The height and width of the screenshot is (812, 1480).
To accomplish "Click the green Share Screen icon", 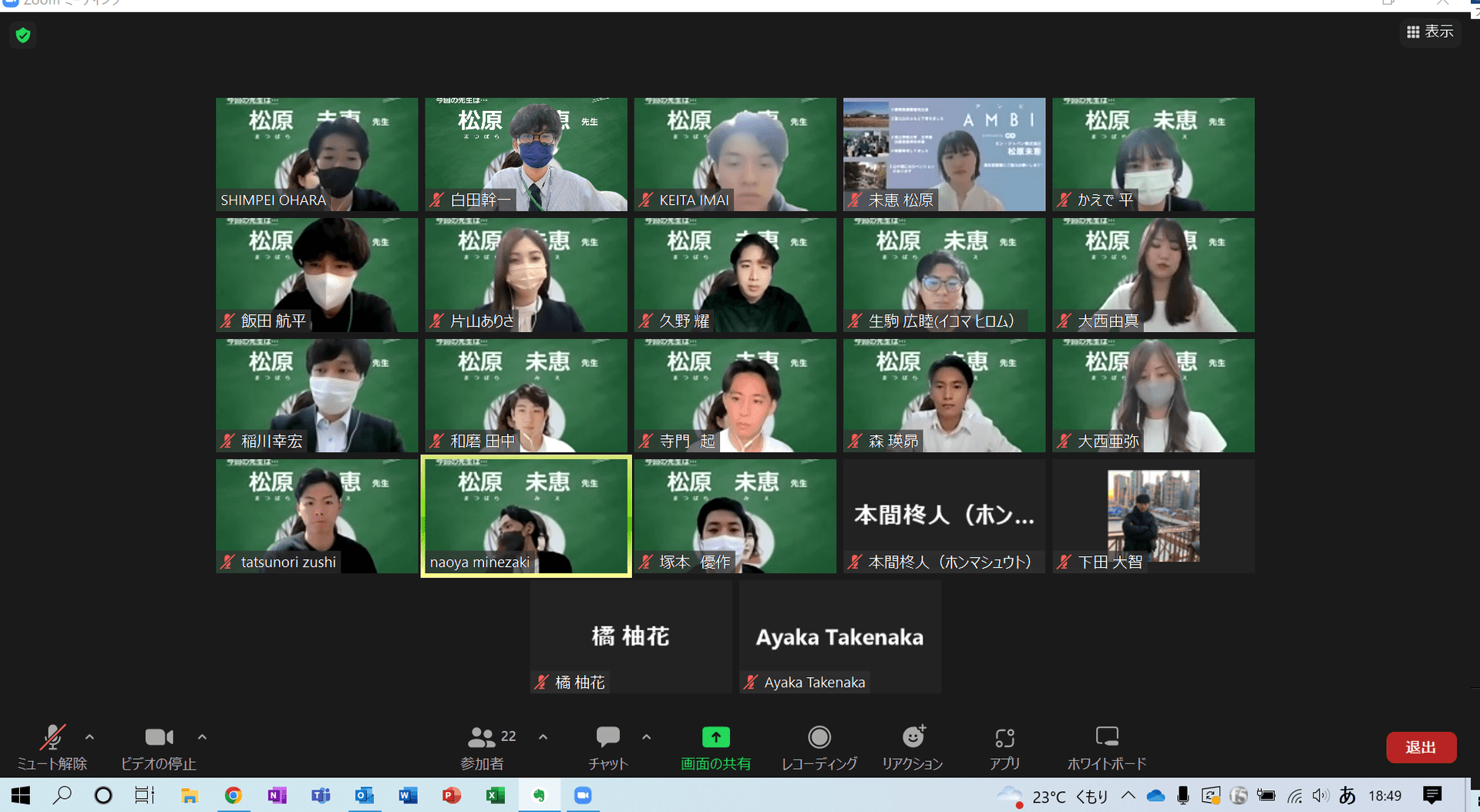I will click(x=715, y=738).
